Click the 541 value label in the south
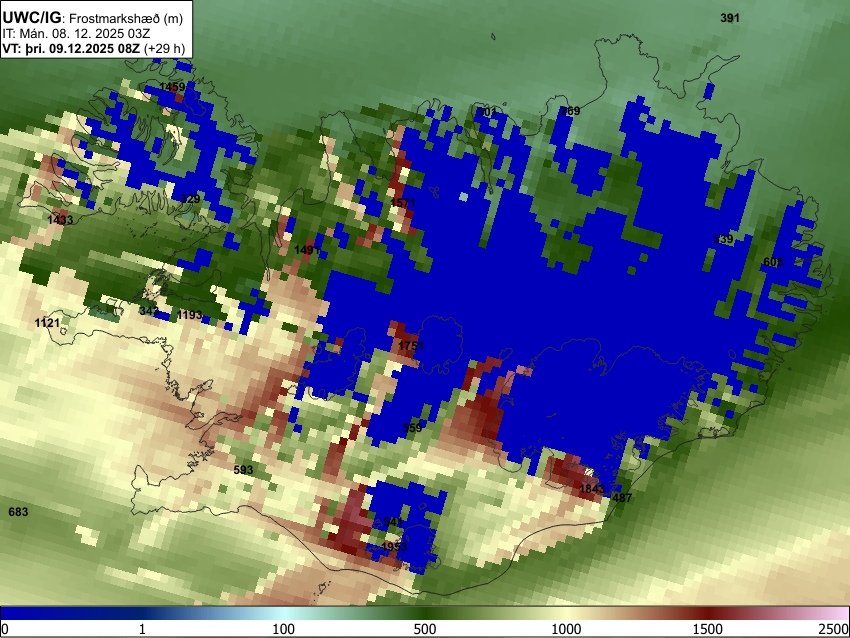Viewport: 850px width, 638px height. (393, 522)
